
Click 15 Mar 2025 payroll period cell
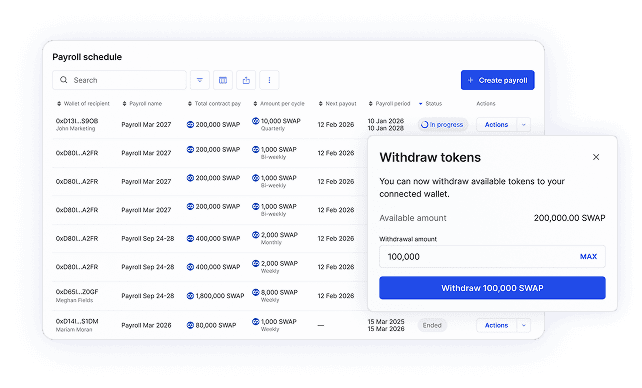click(x=386, y=322)
